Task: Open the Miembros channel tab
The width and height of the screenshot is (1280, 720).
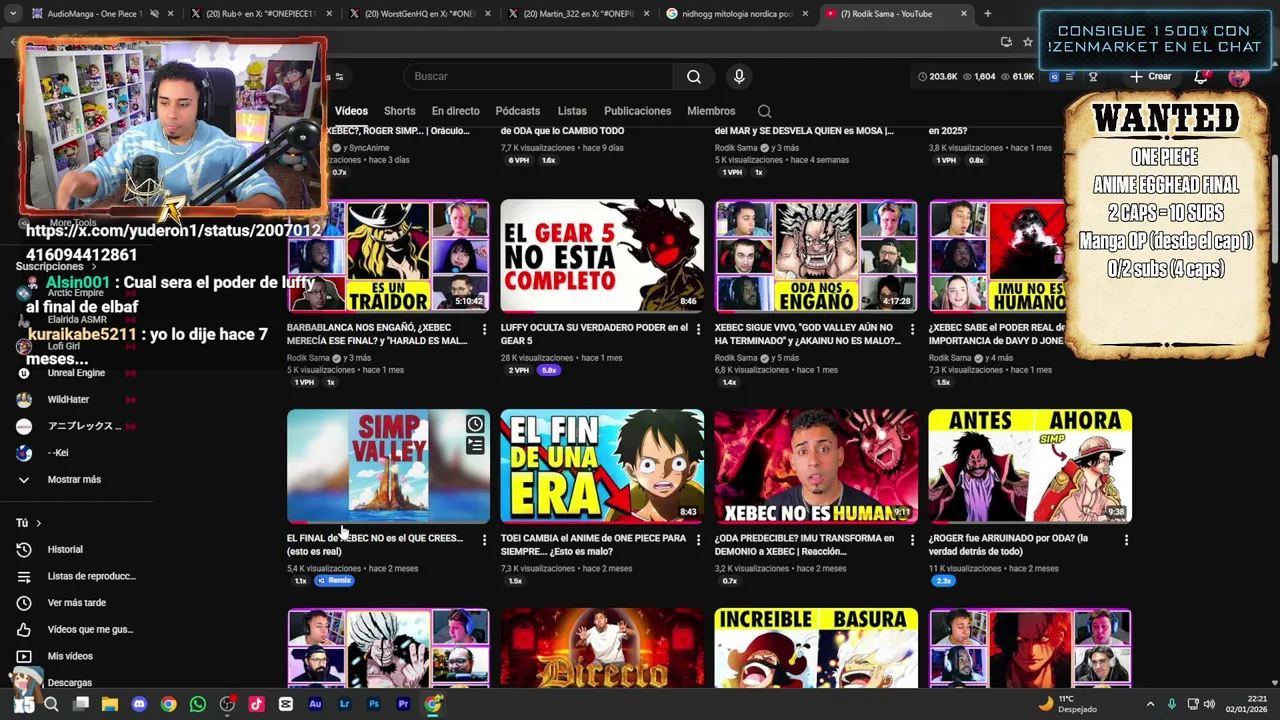Action: [711, 111]
